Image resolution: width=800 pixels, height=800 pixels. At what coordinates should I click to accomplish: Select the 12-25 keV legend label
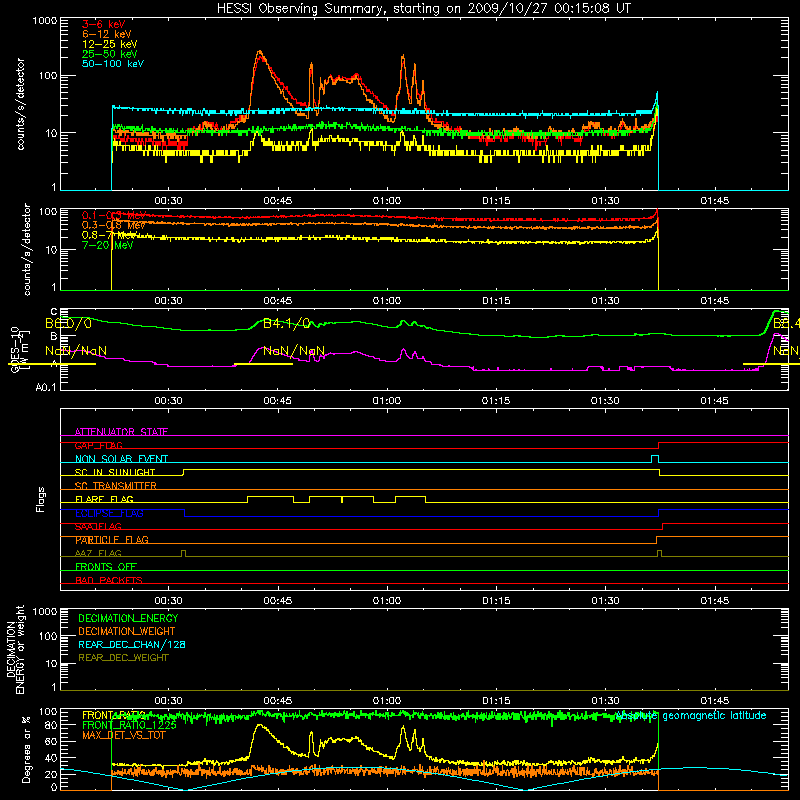coord(110,44)
